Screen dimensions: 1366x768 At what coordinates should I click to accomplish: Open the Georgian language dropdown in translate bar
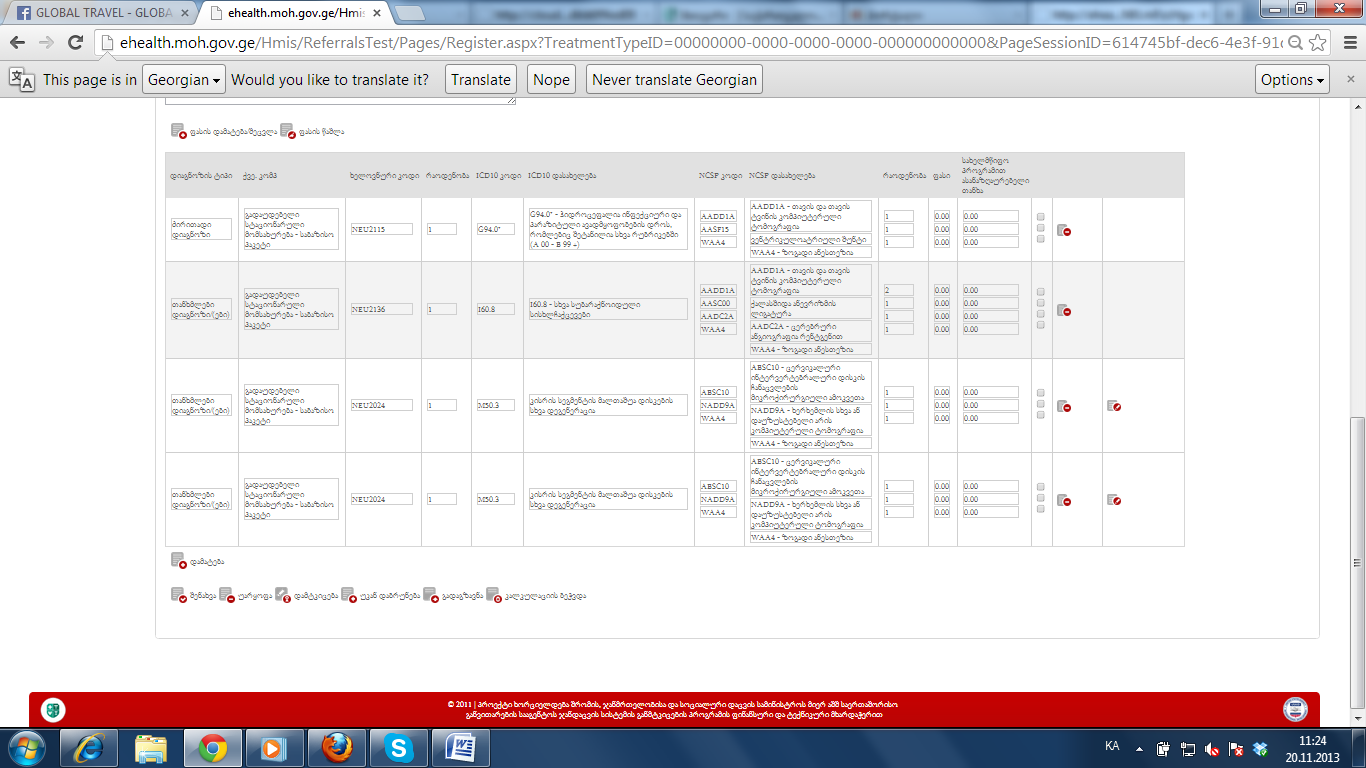point(184,80)
